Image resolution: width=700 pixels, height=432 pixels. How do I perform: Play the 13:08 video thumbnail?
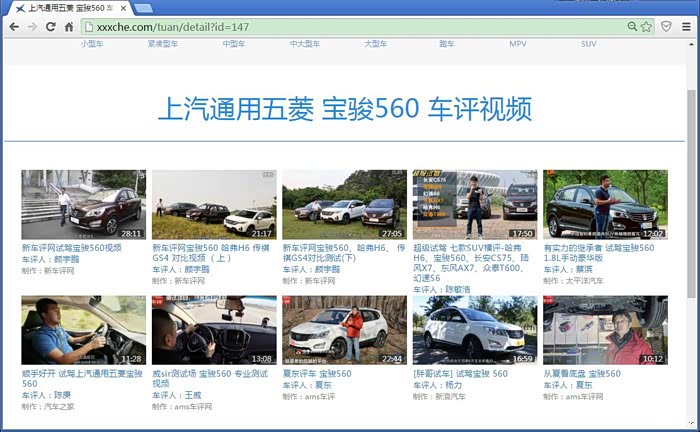[214, 330]
